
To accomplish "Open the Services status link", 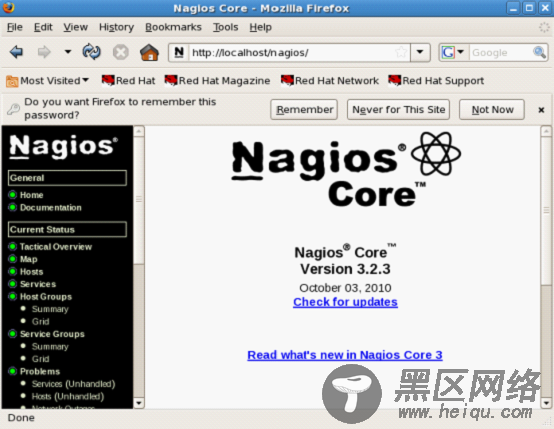I will click(x=38, y=284).
